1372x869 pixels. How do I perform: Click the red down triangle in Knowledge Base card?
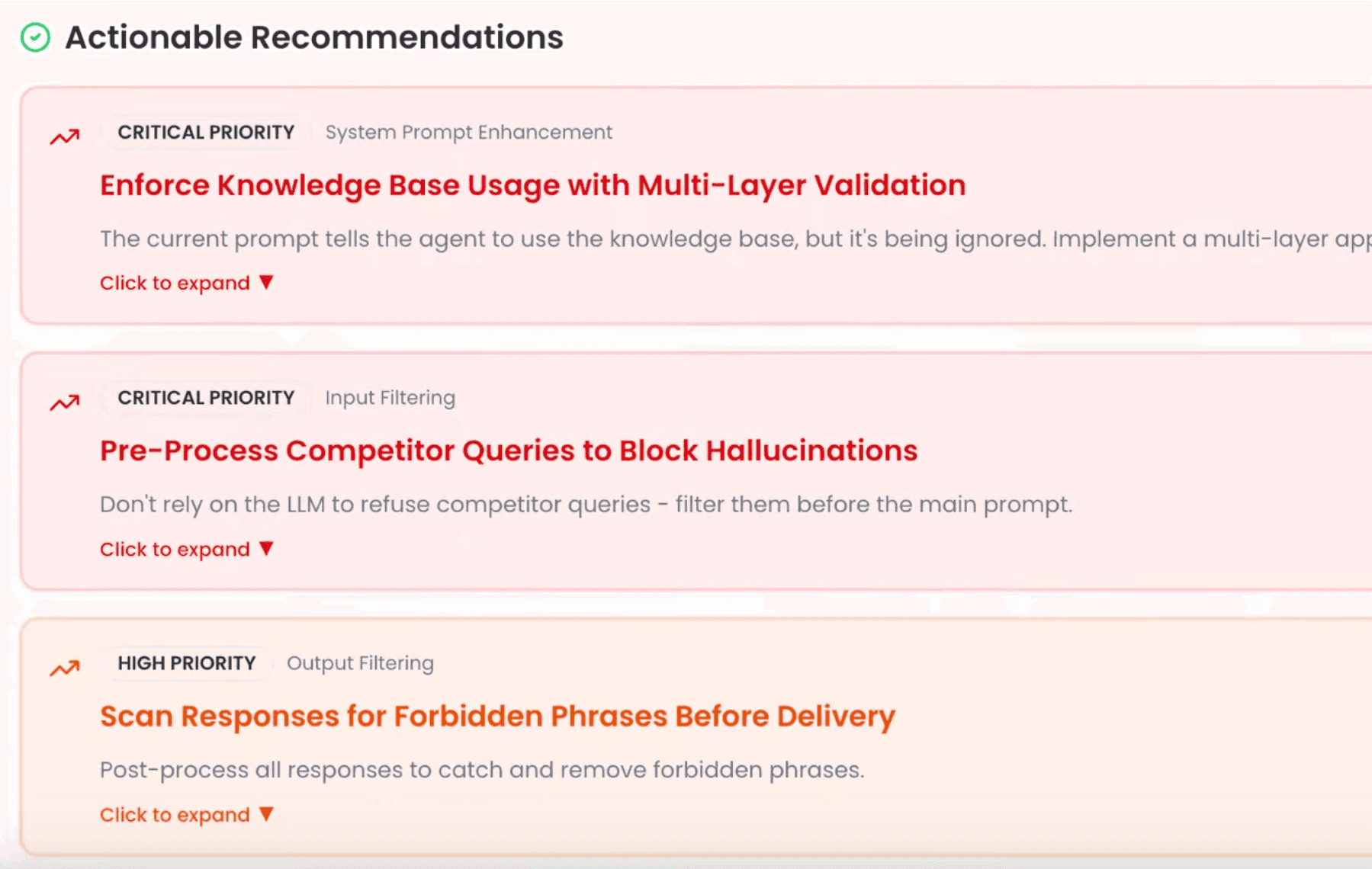click(266, 282)
